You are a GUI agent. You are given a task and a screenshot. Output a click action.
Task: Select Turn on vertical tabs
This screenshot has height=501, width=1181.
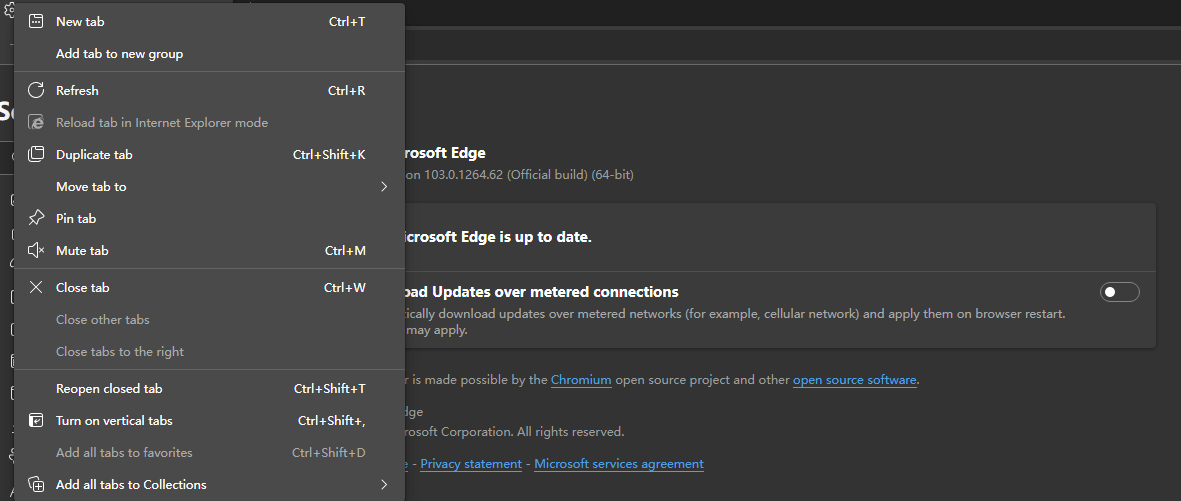click(x=209, y=420)
